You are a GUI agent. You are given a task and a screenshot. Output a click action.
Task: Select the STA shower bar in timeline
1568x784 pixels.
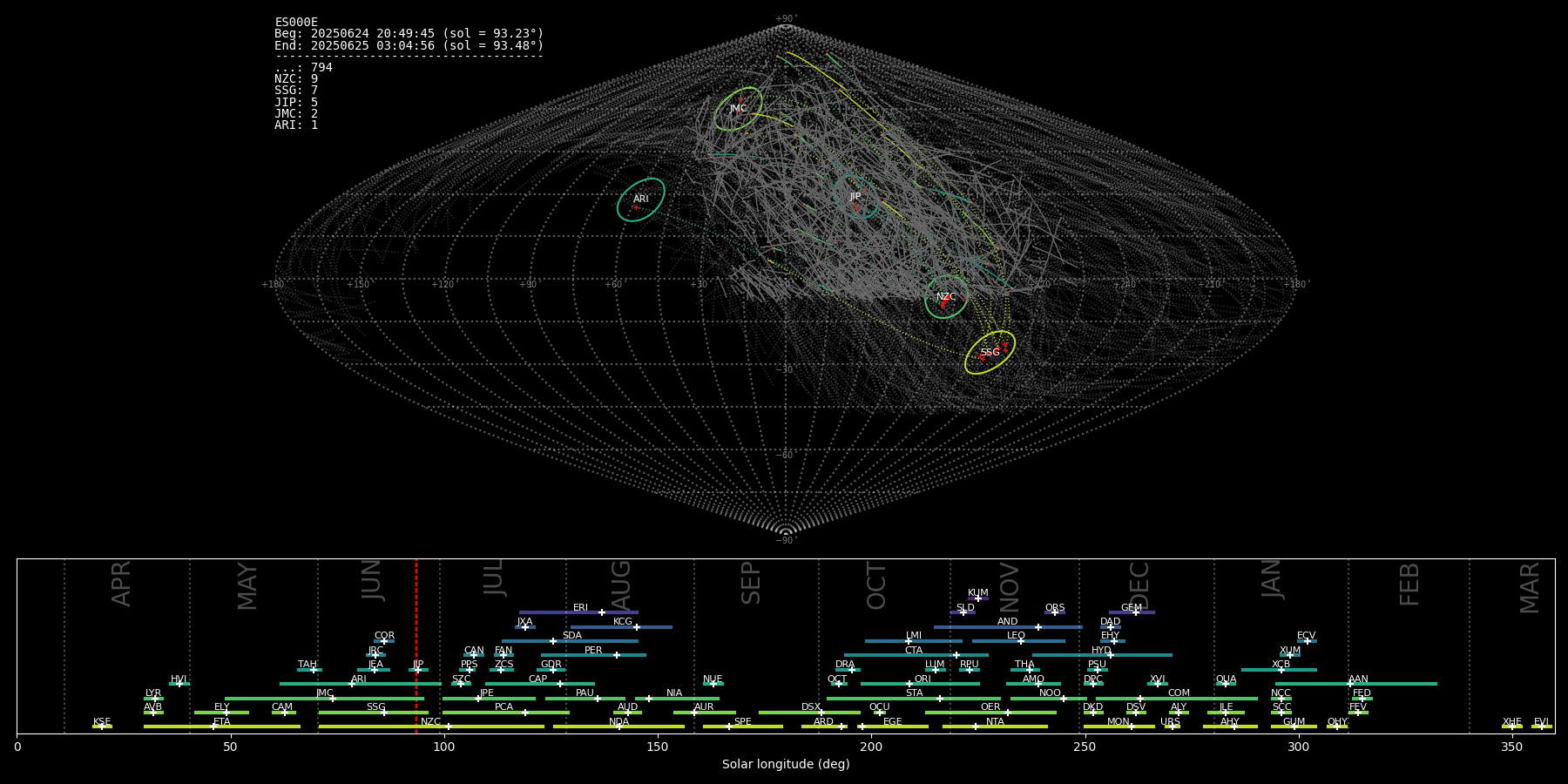click(x=914, y=699)
